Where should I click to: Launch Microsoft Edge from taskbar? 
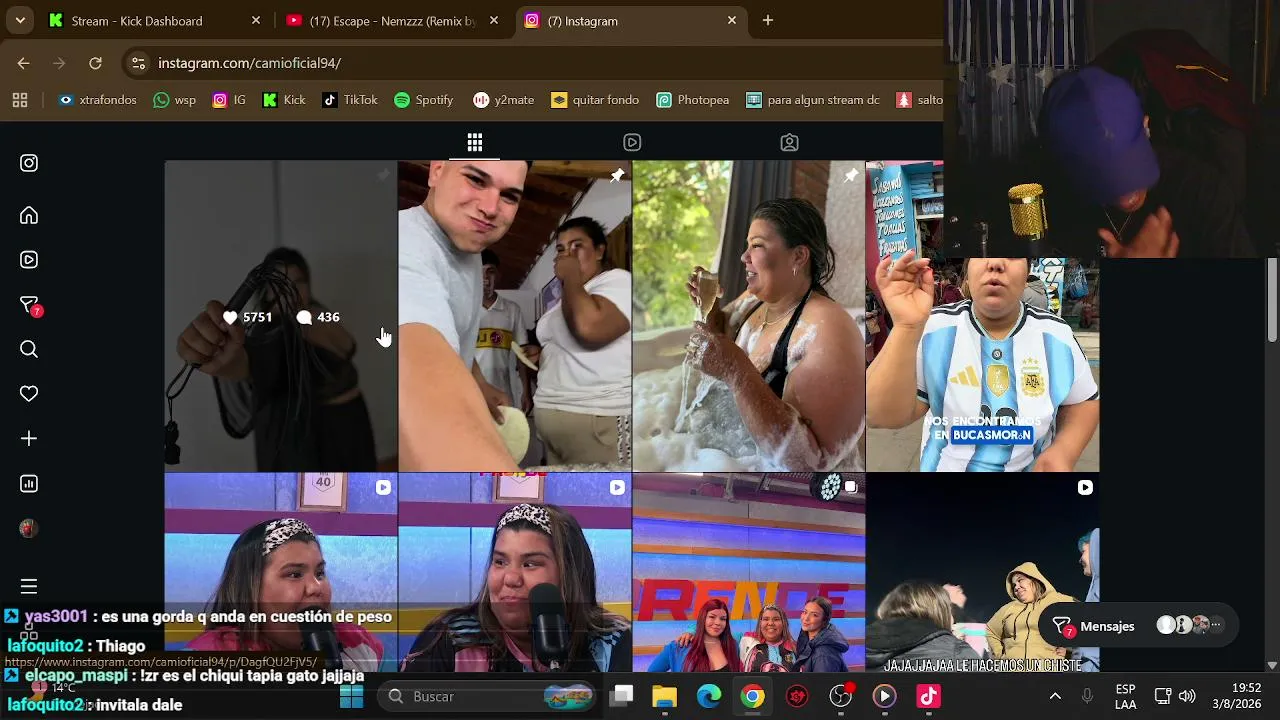click(709, 696)
